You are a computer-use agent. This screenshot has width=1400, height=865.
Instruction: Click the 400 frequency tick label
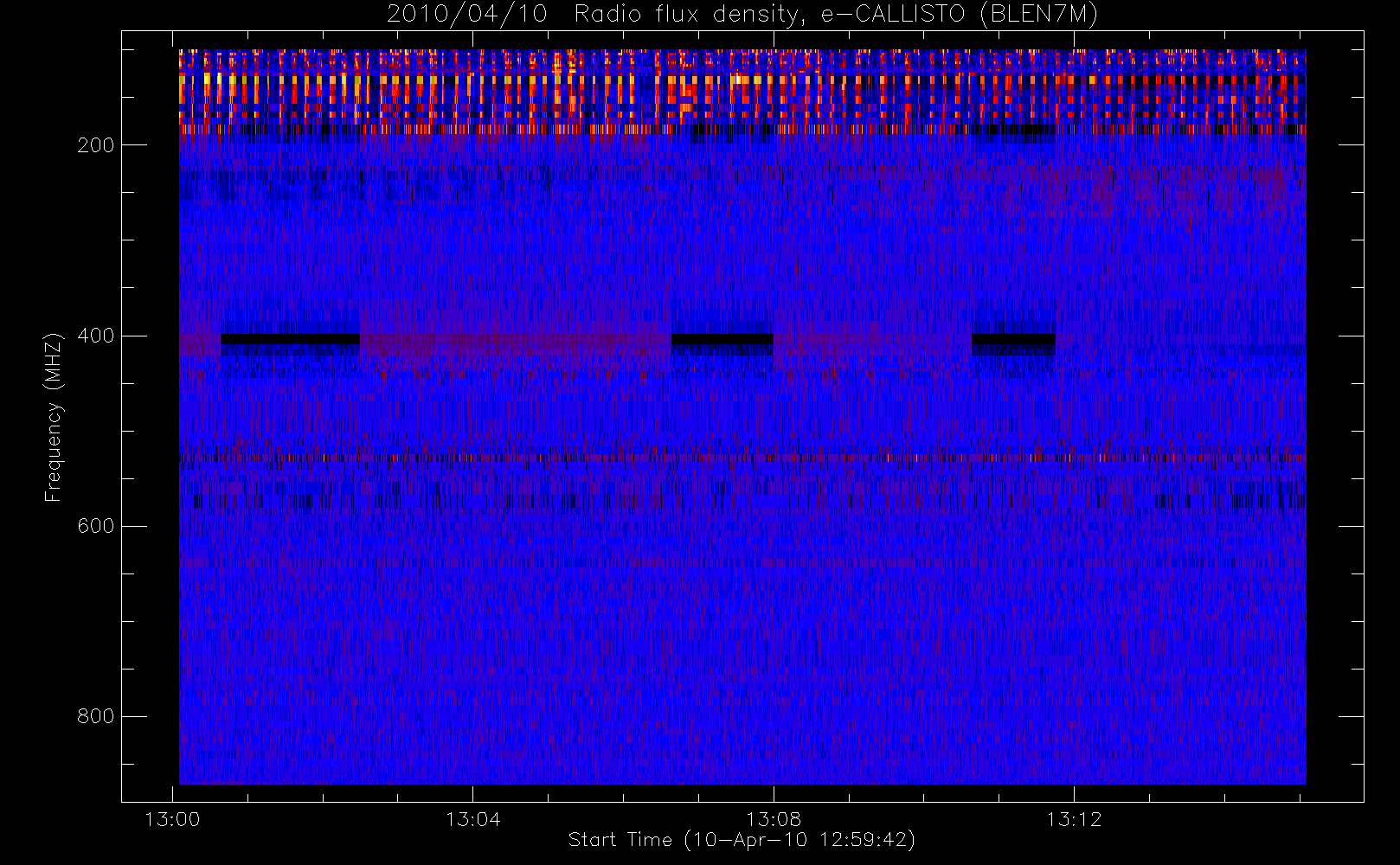click(95, 336)
